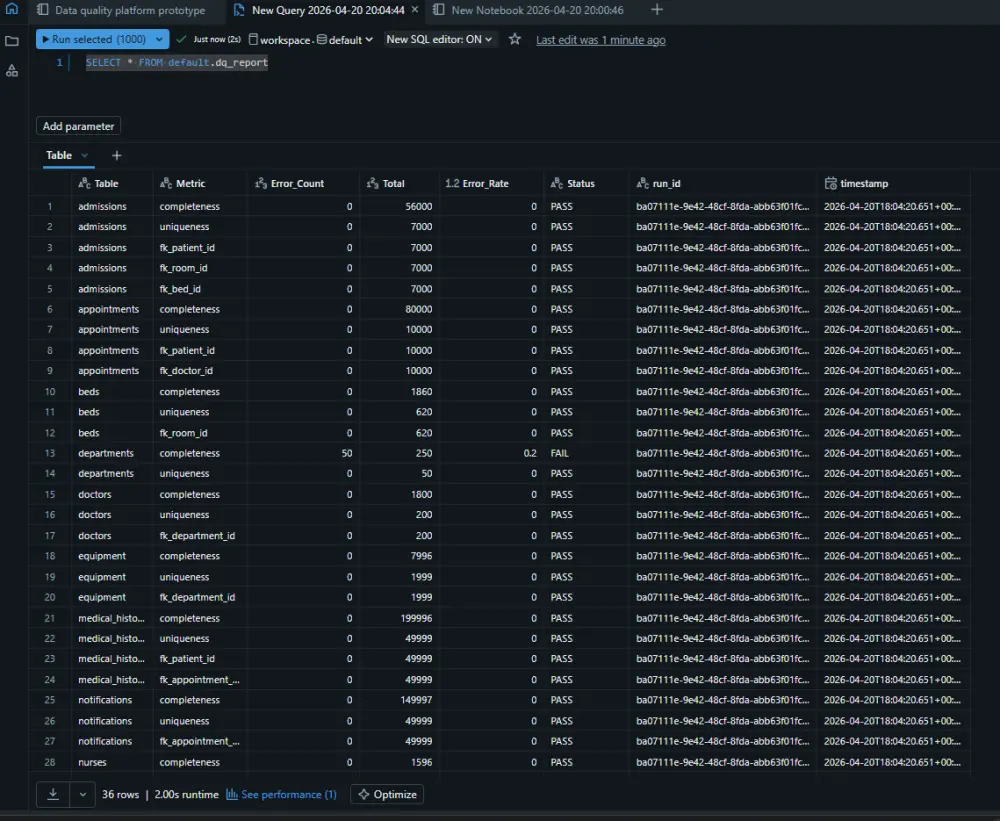Click the Optimize button
Image resolution: width=1000 pixels, height=821 pixels.
pyautogui.click(x=387, y=794)
